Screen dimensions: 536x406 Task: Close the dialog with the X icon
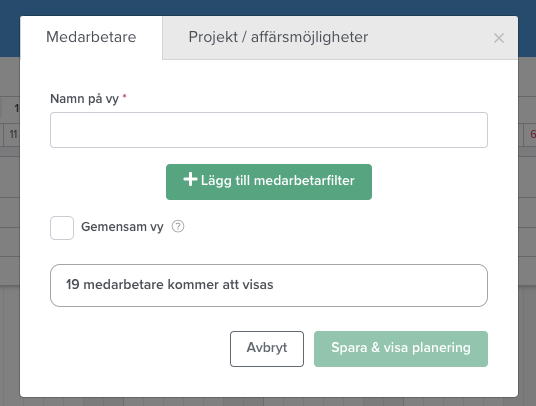(x=499, y=38)
